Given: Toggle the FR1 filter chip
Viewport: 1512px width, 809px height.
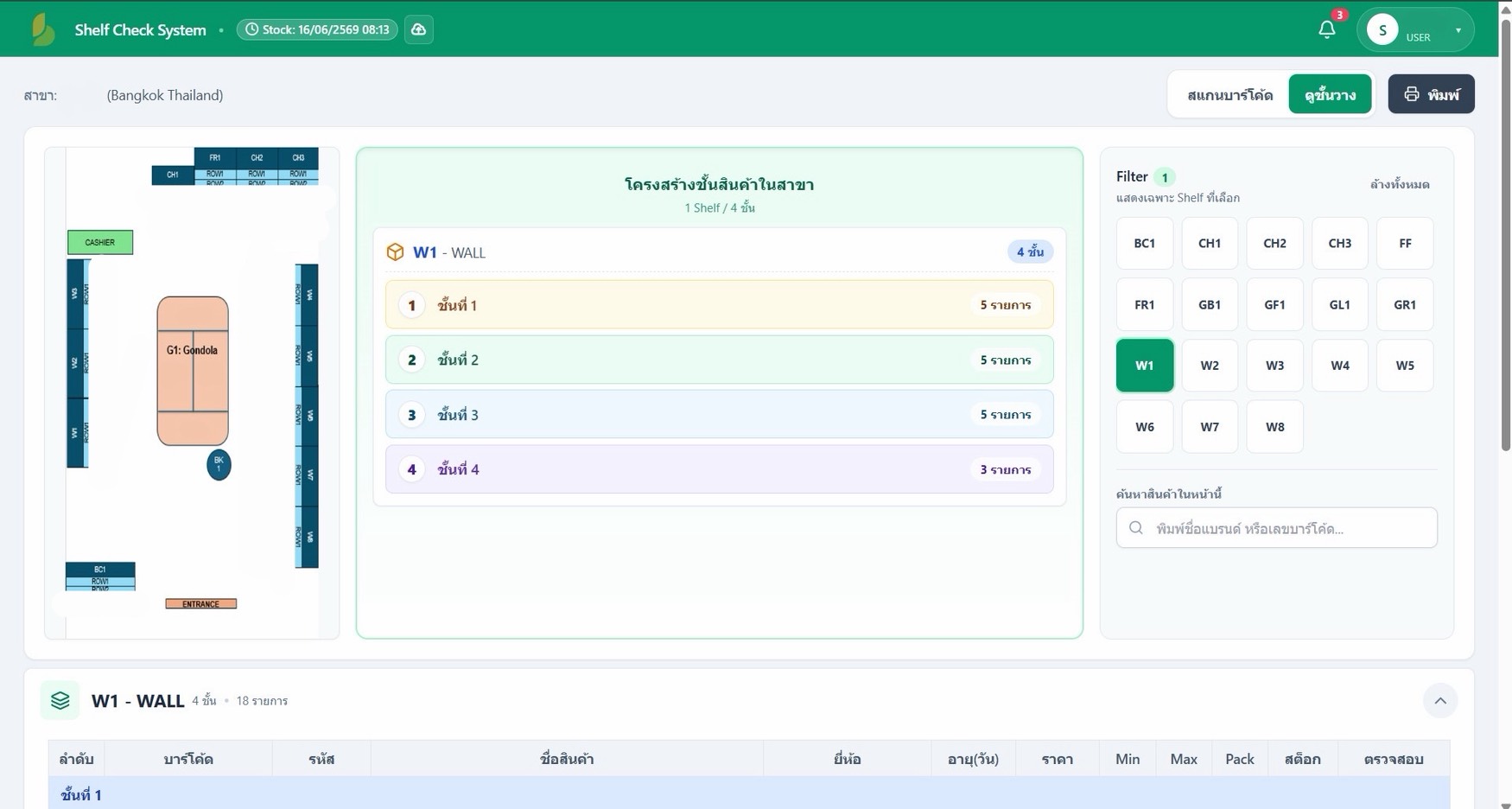Looking at the screenshot, I should pos(1145,304).
